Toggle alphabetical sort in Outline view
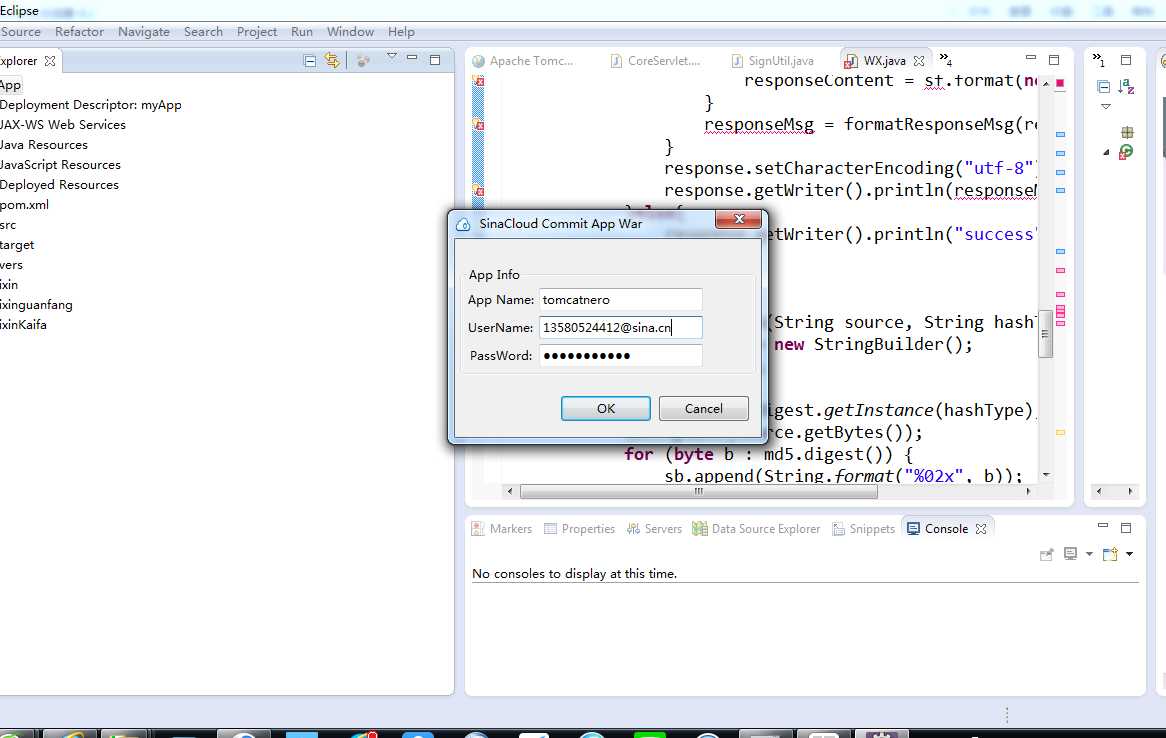This screenshot has width=1166, height=738. click(x=1126, y=87)
